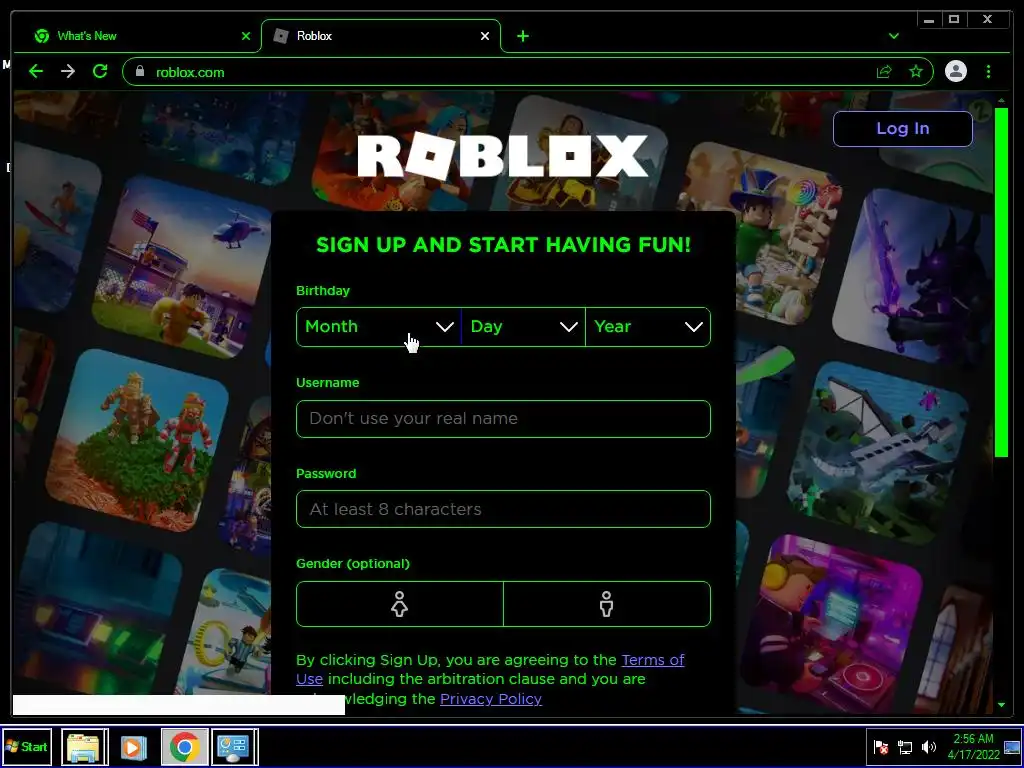Image resolution: width=1024 pixels, height=768 pixels.
Task: Open the tab search chevron
Action: 894,36
